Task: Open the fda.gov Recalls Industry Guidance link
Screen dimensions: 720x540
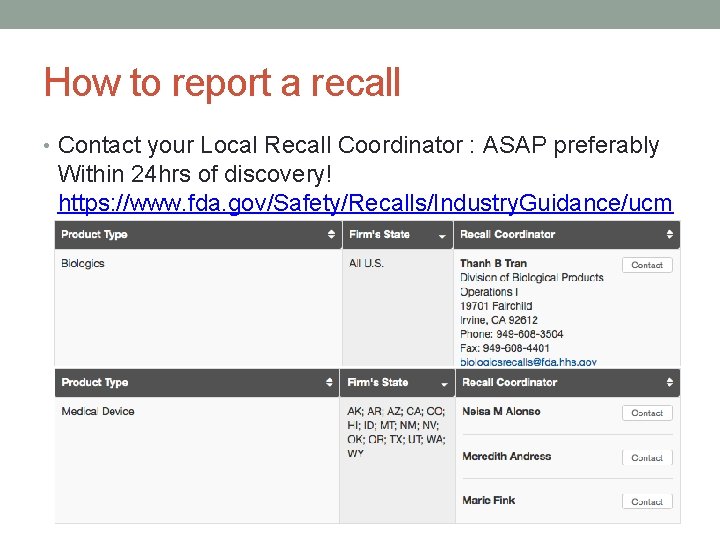Action: click(365, 203)
